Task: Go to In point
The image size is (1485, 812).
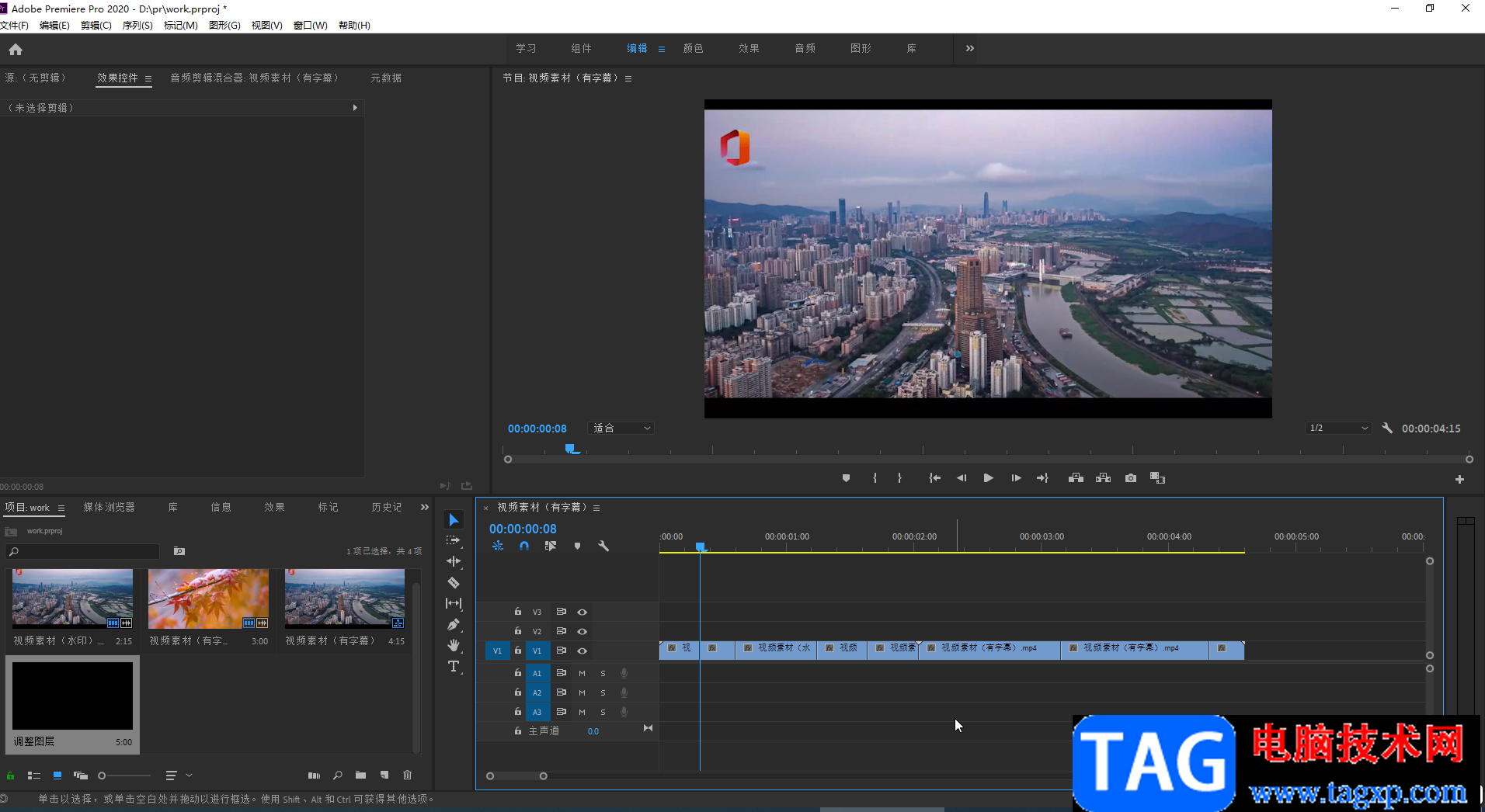Action: pyautogui.click(x=935, y=478)
